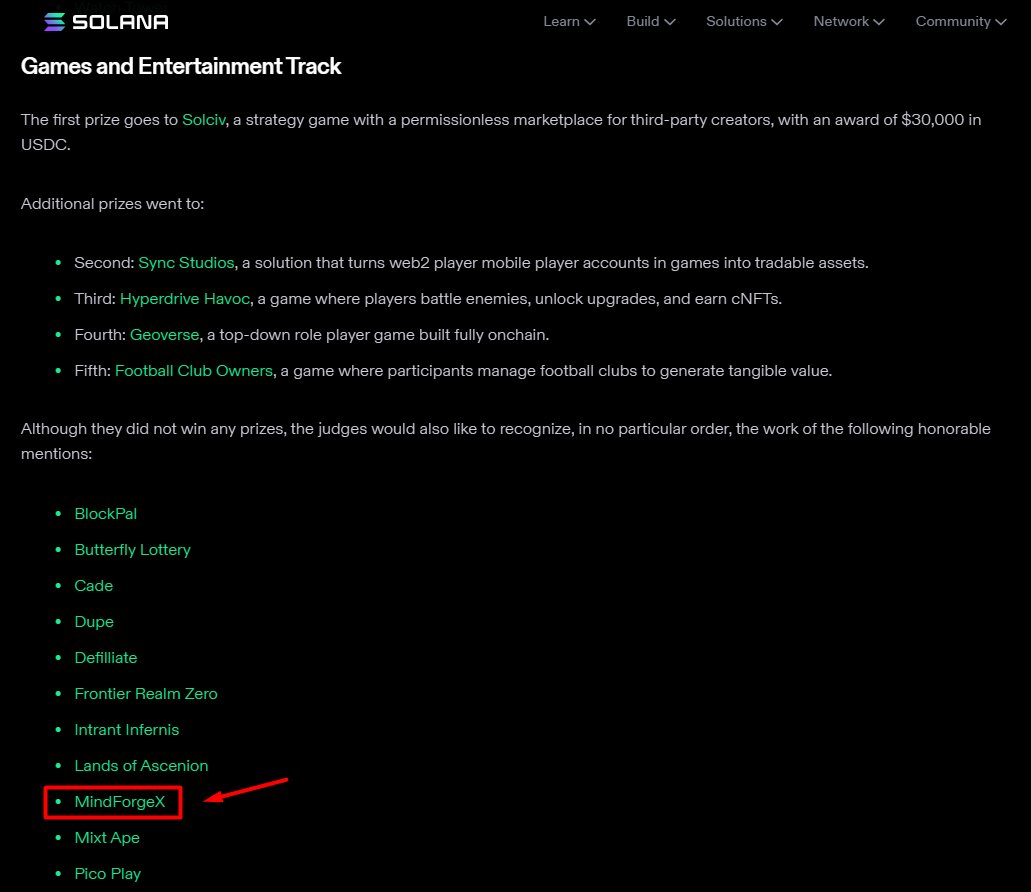Open the Intrant Infernis link

pos(127,730)
